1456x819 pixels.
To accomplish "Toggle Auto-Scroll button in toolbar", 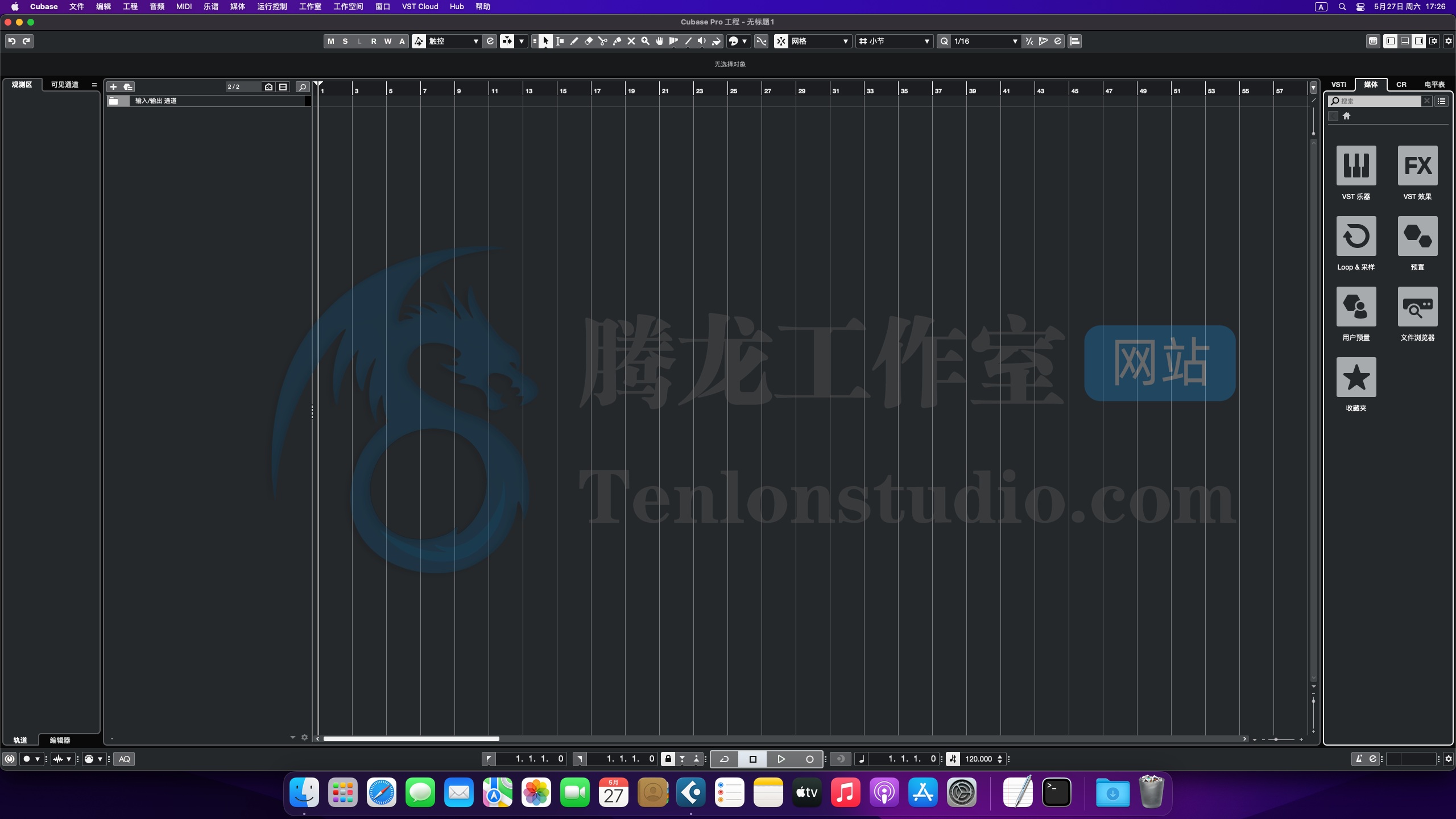I will point(507,41).
